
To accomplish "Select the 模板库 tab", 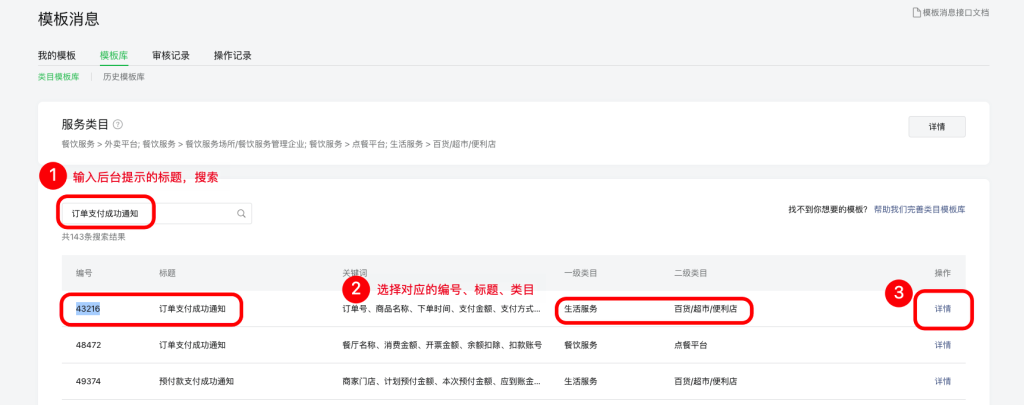I will click(x=114, y=55).
